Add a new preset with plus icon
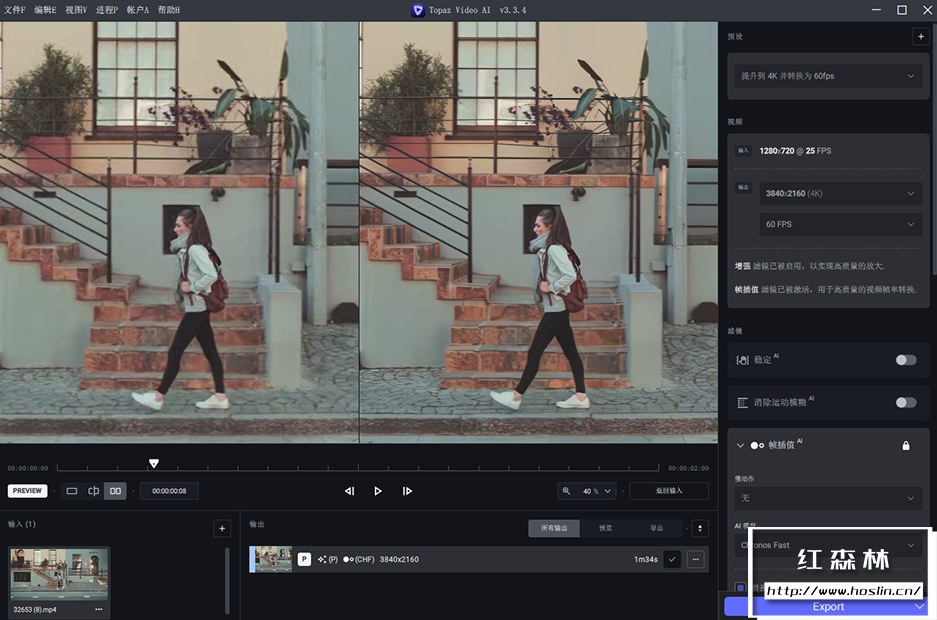Viewport: 937px width, 620px height. [x=919, y=36]
